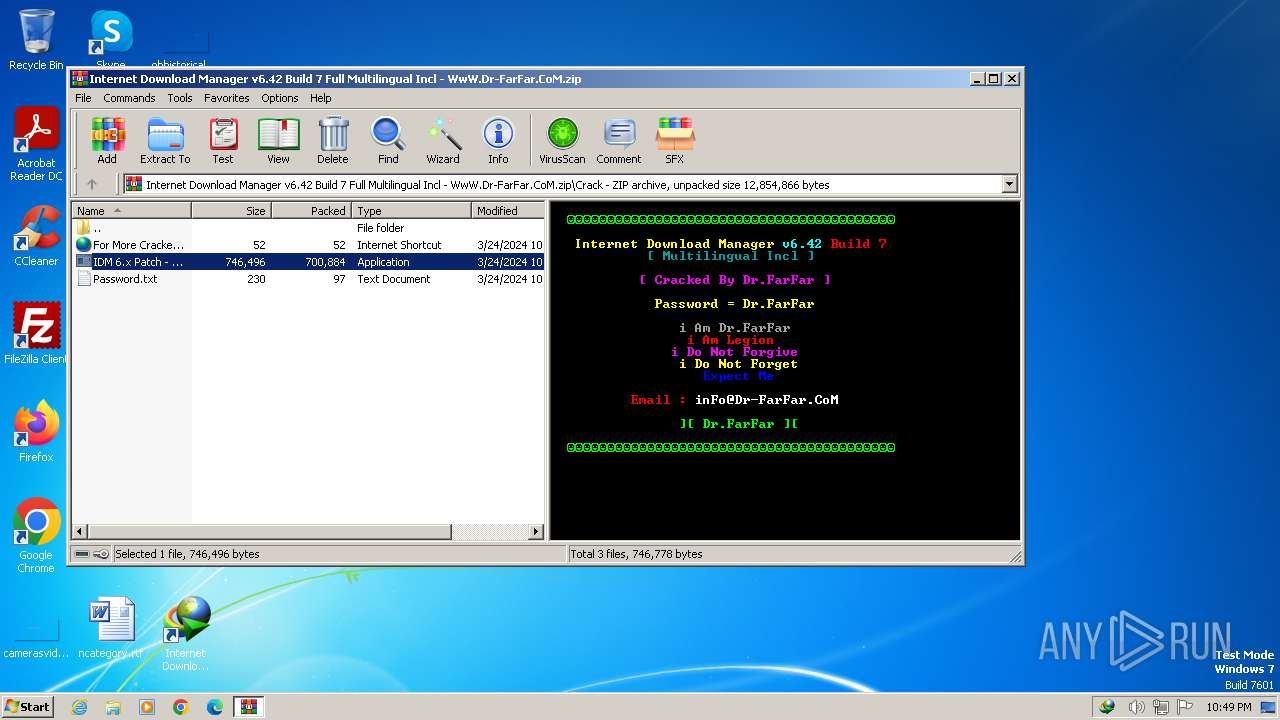This screenshot has height=720, width=1280.
Task: Open Google Chrome desktop shortcut
Action: click(36, 536)
